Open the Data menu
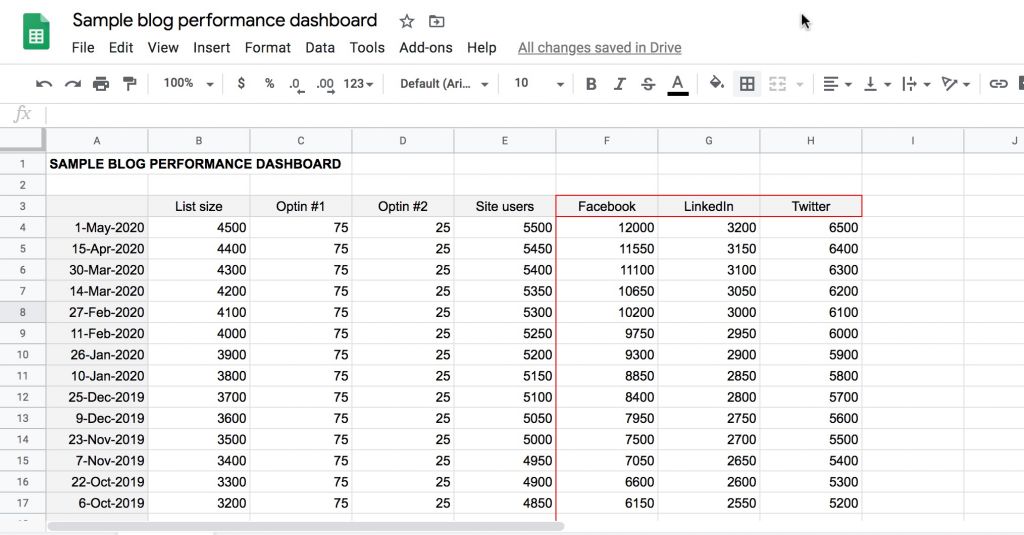The height and width of the screenshot is (535, 1024). pos(320,48)
